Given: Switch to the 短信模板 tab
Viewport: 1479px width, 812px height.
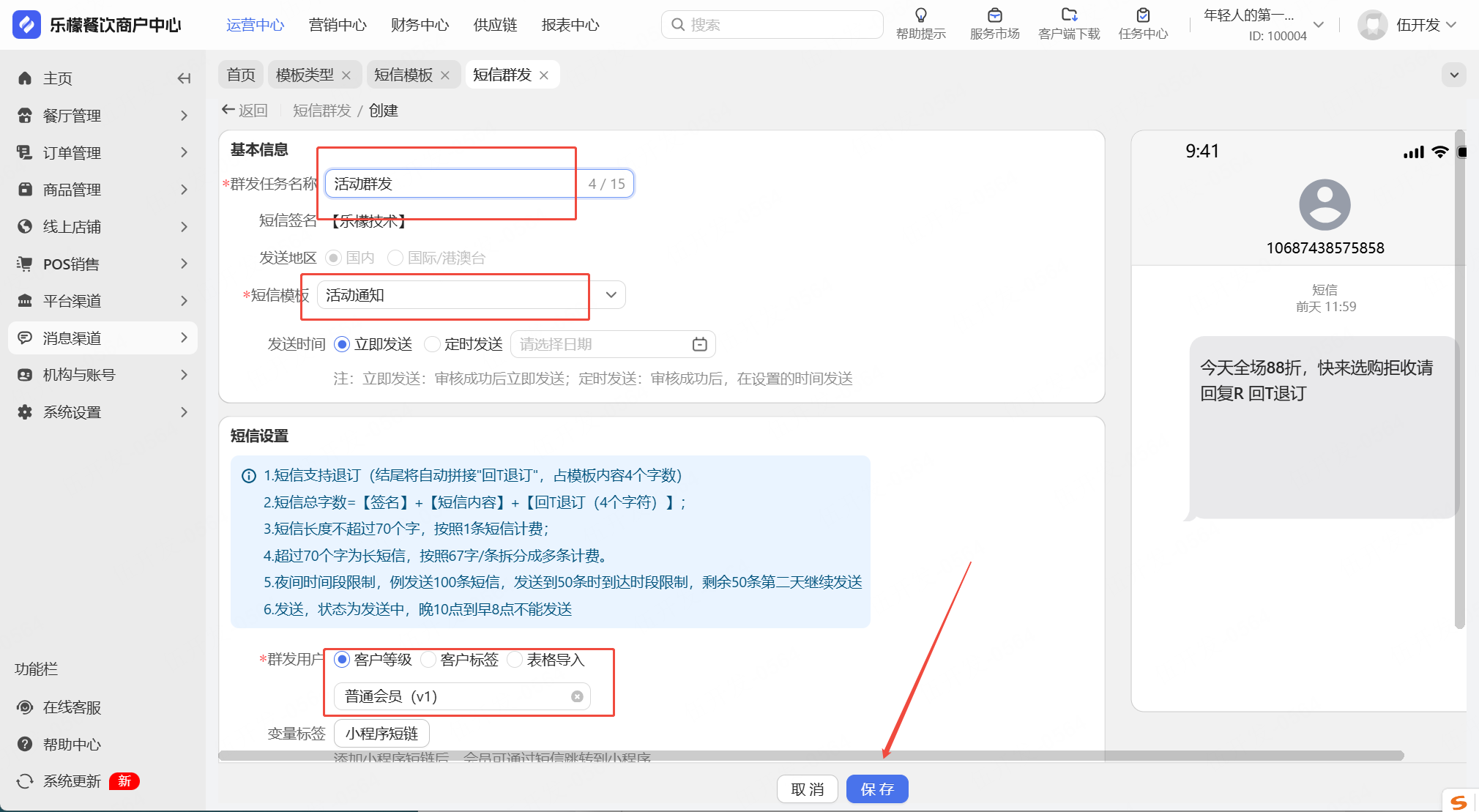Looking at the screenshot, I should point(403,75).
